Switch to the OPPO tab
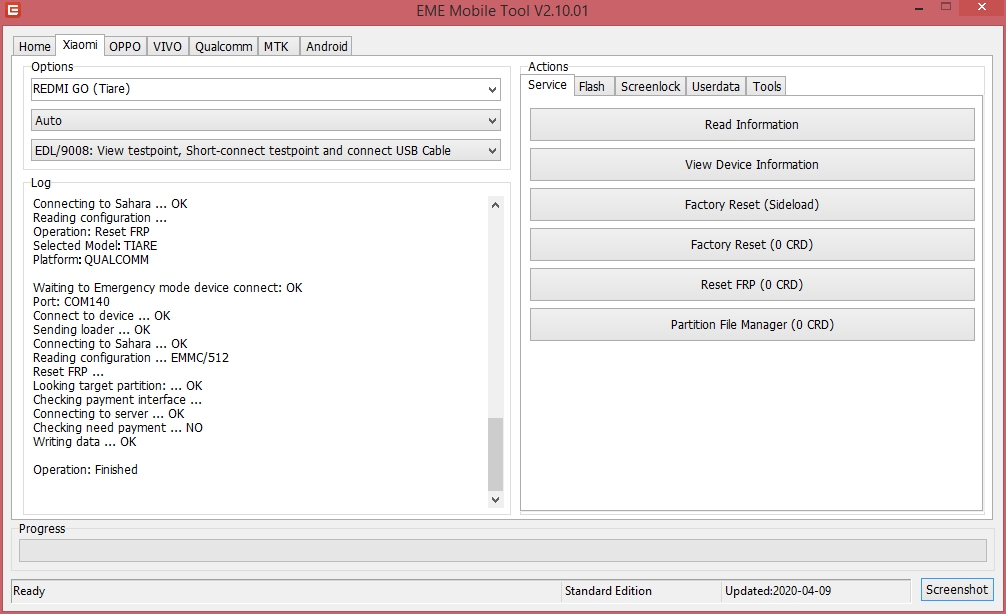1006x614 pixels. click(125, 46)
